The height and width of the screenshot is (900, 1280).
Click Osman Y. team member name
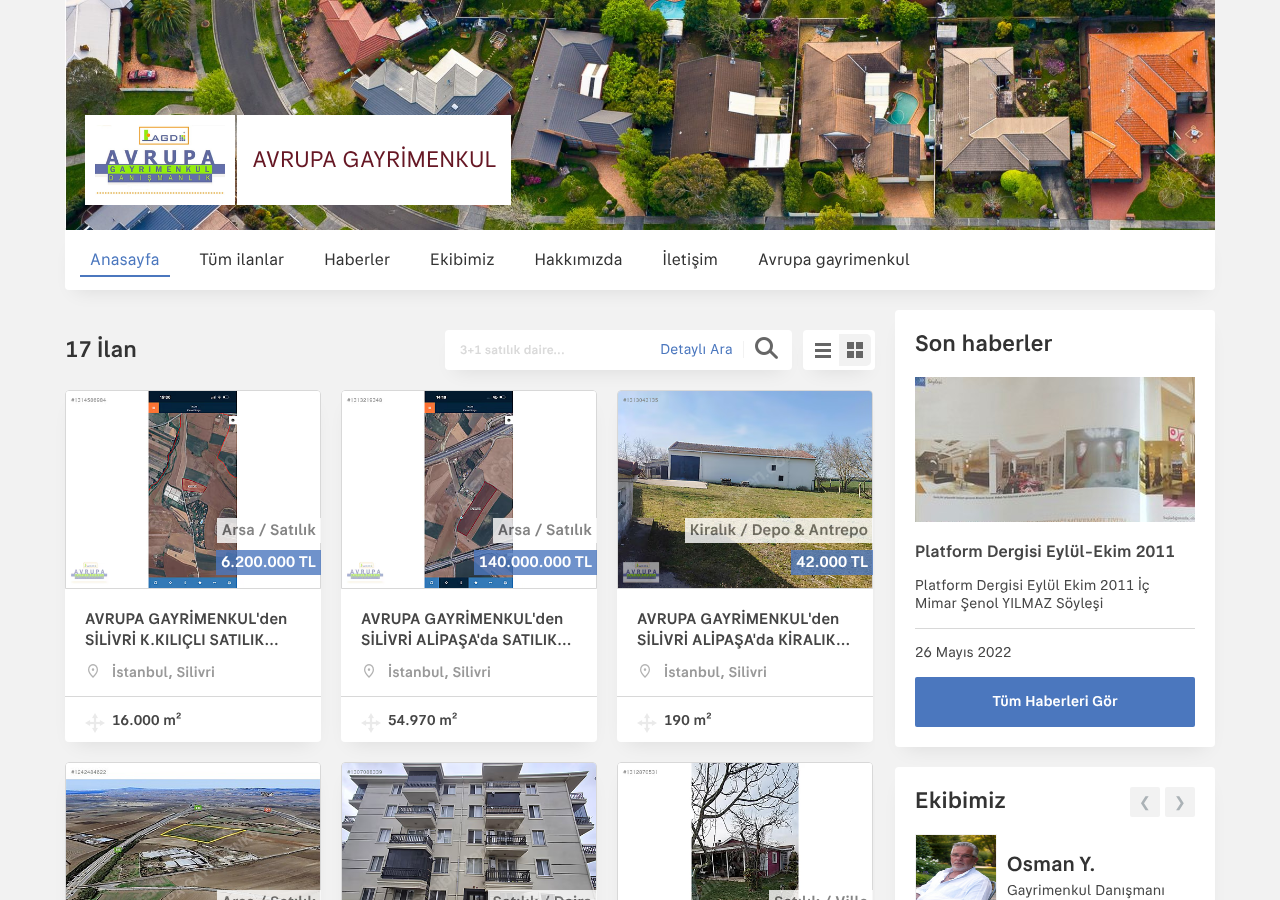tap(1051, 864)
